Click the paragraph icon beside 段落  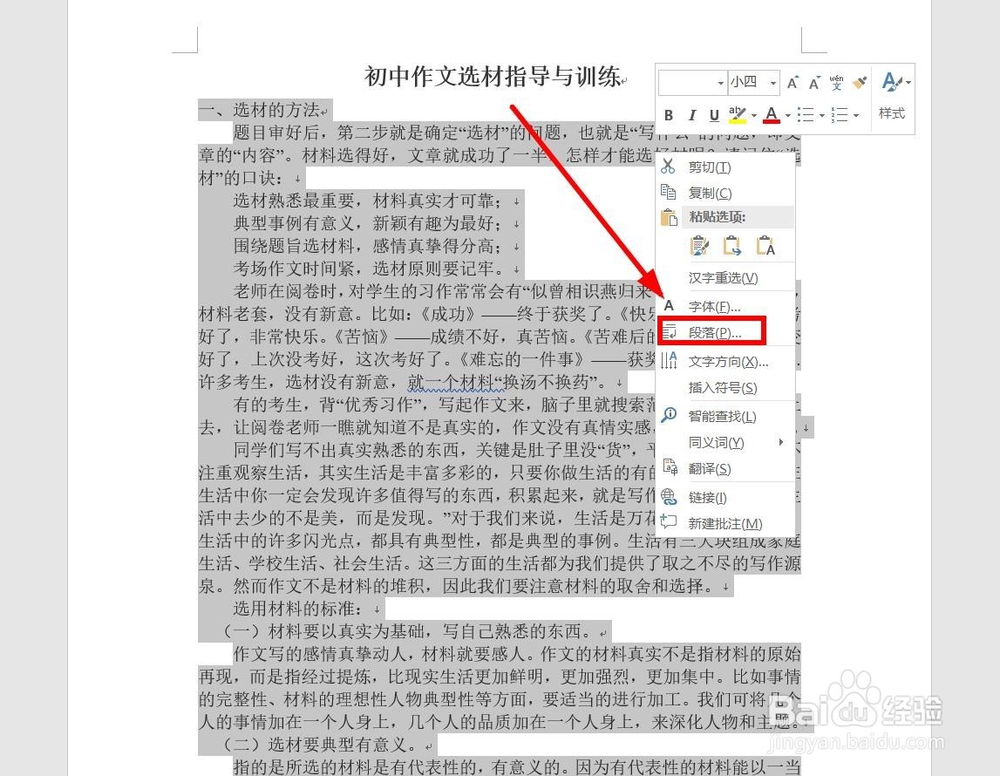coord(668,332)
